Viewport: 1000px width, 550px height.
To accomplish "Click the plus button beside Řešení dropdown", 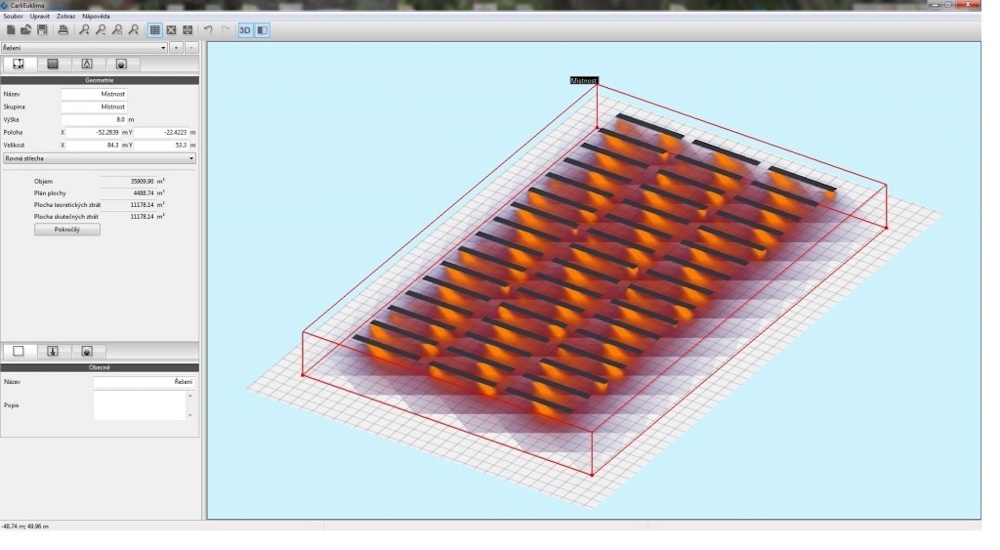I will pos(176,48).
